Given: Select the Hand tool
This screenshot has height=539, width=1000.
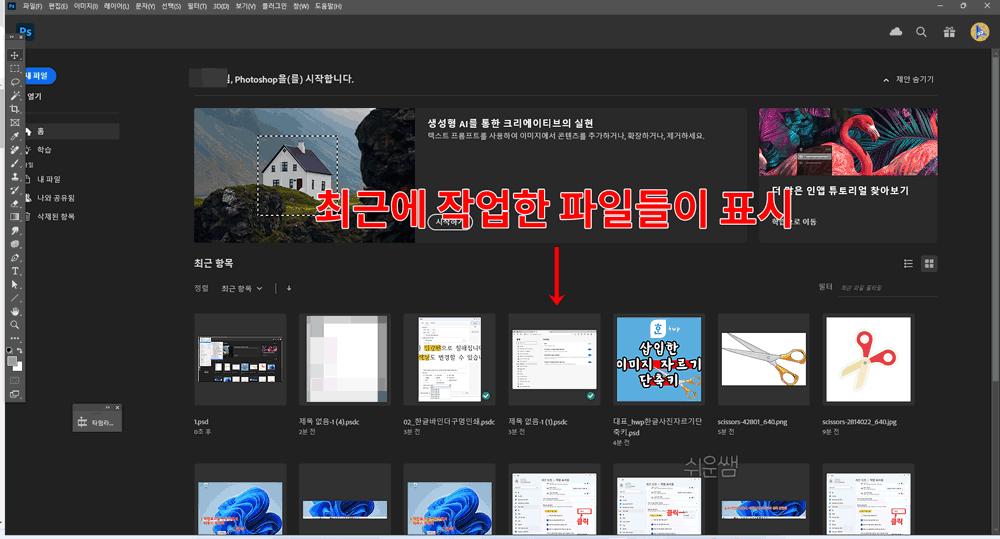Looking at the screenshot, I should coord(15,311).
